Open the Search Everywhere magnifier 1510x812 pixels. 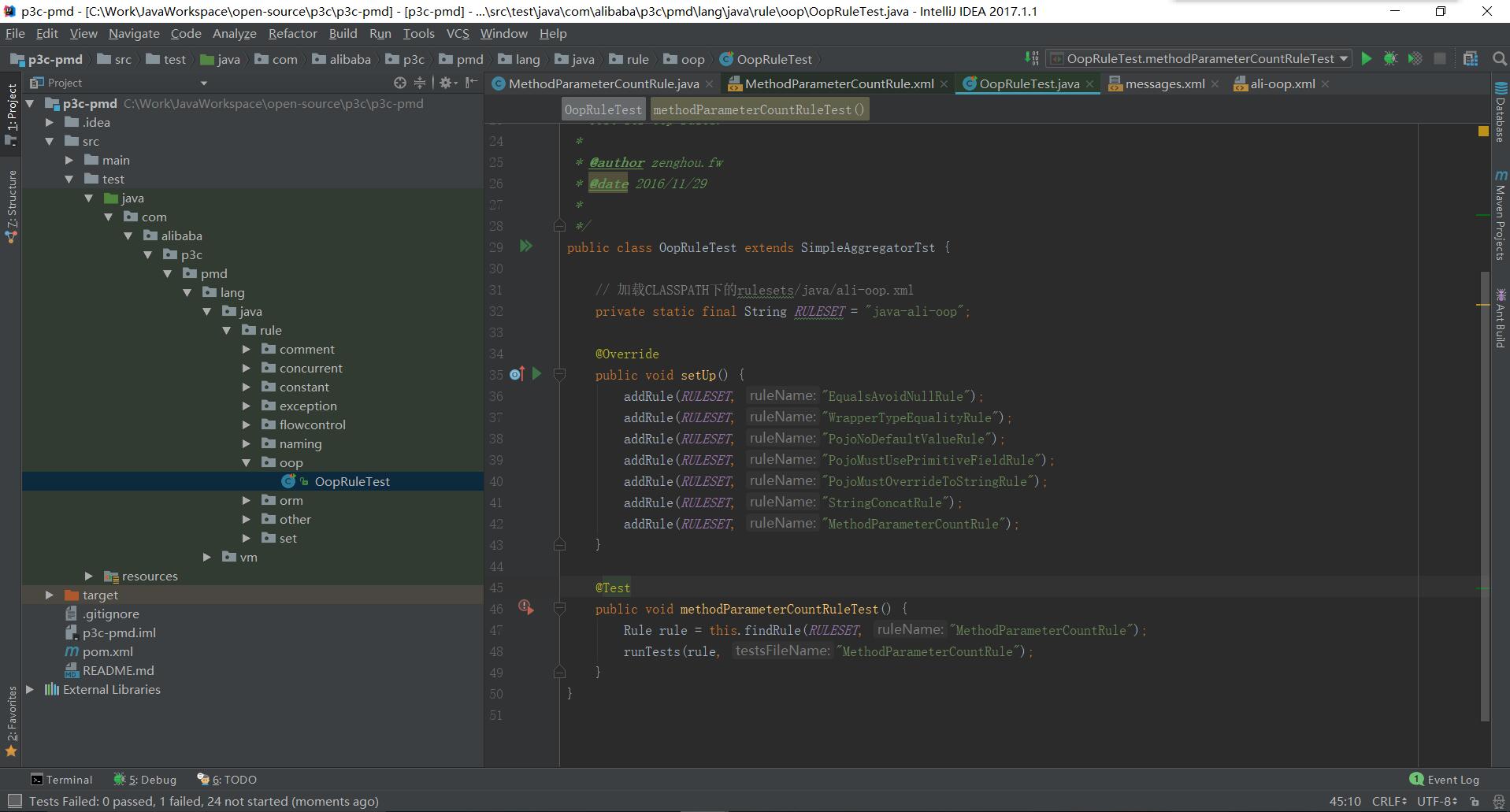click(x=1500, y=58)
